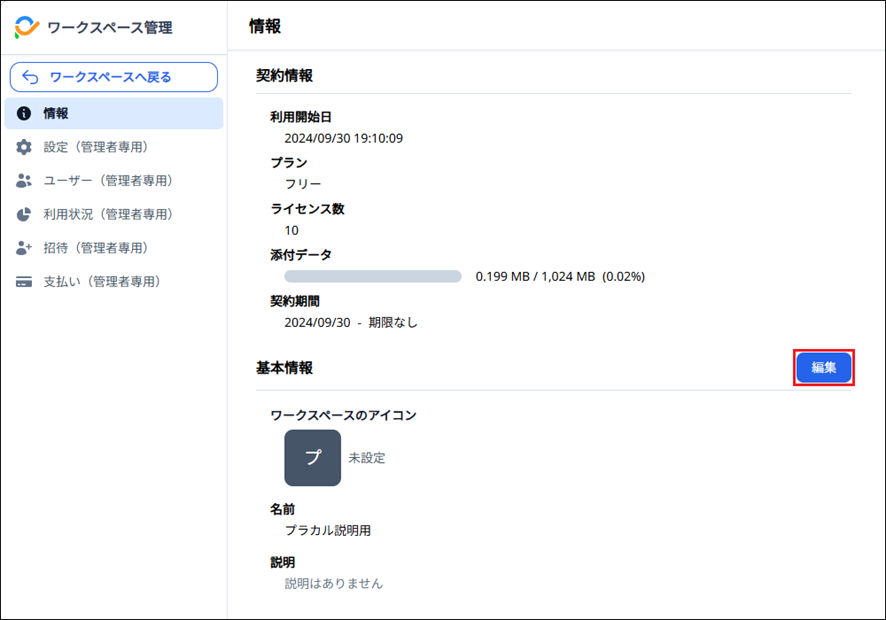The image size is (886, 620).
Task: Click the info circle icon beside 情報
Action: [24, 114]
